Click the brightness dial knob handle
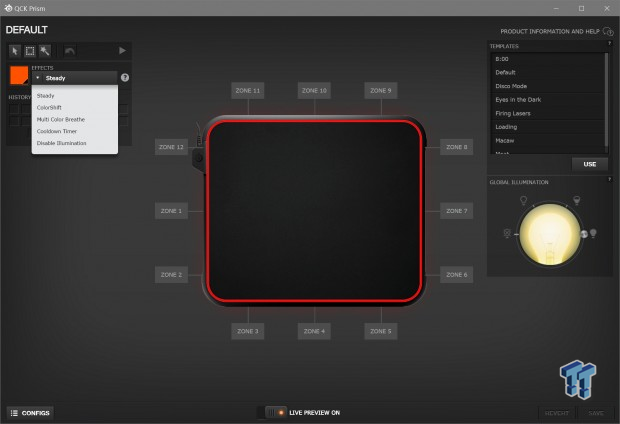The height and width of the screenshot is (424, 620). [584, 234]
